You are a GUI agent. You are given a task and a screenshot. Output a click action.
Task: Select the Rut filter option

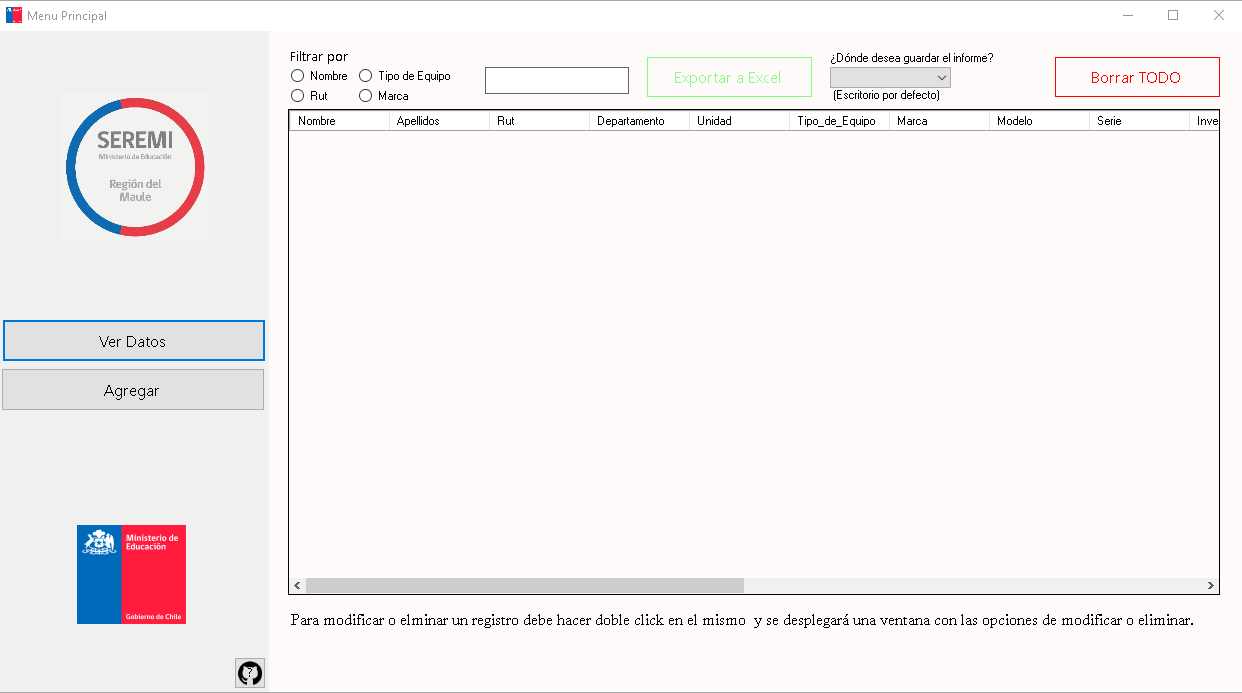297,95
